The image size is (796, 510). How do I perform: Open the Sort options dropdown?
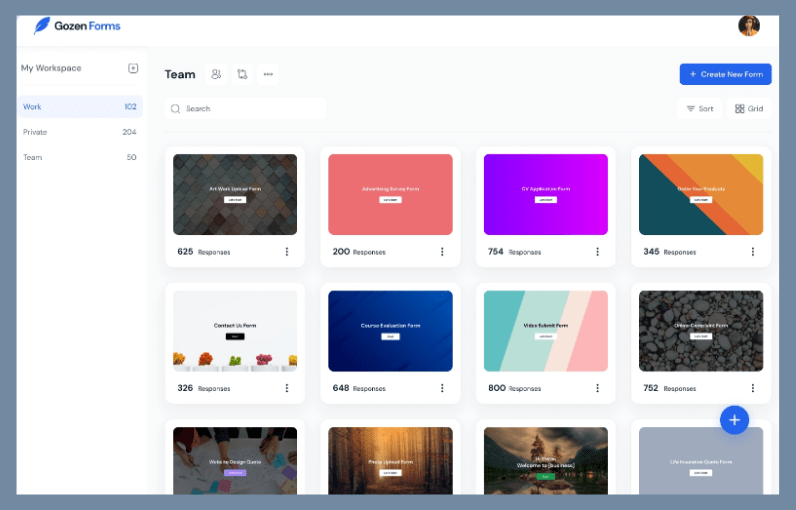(x=699, y=108)
